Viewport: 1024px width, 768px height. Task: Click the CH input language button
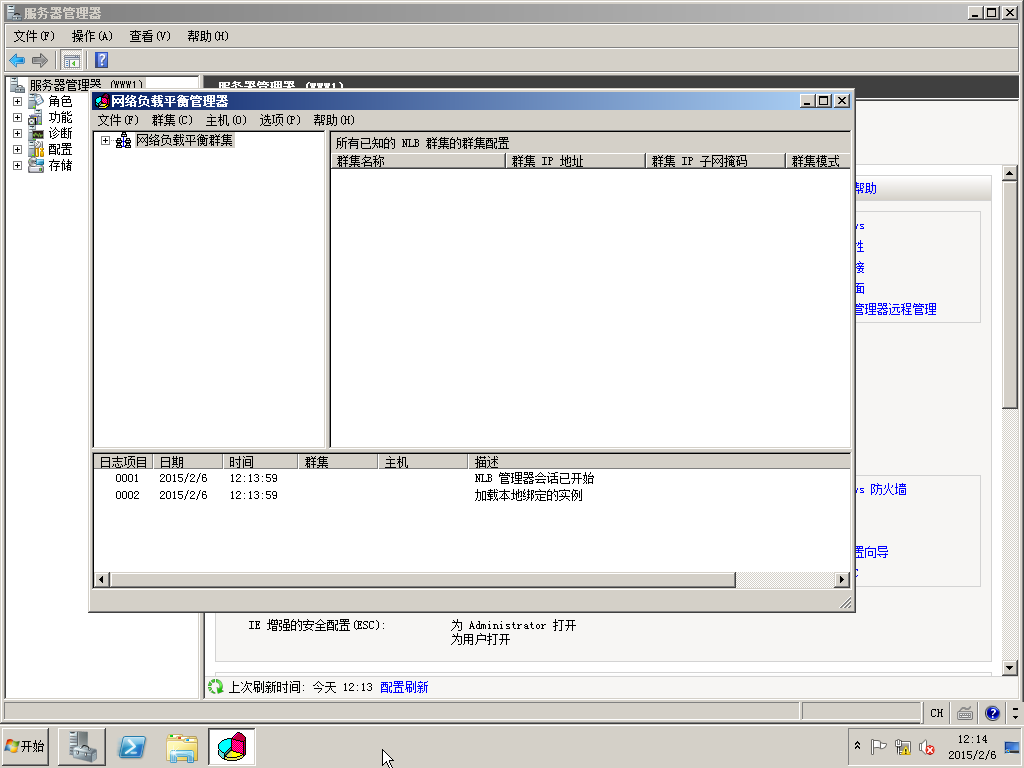pyautogui.click(x=936, y=713)
